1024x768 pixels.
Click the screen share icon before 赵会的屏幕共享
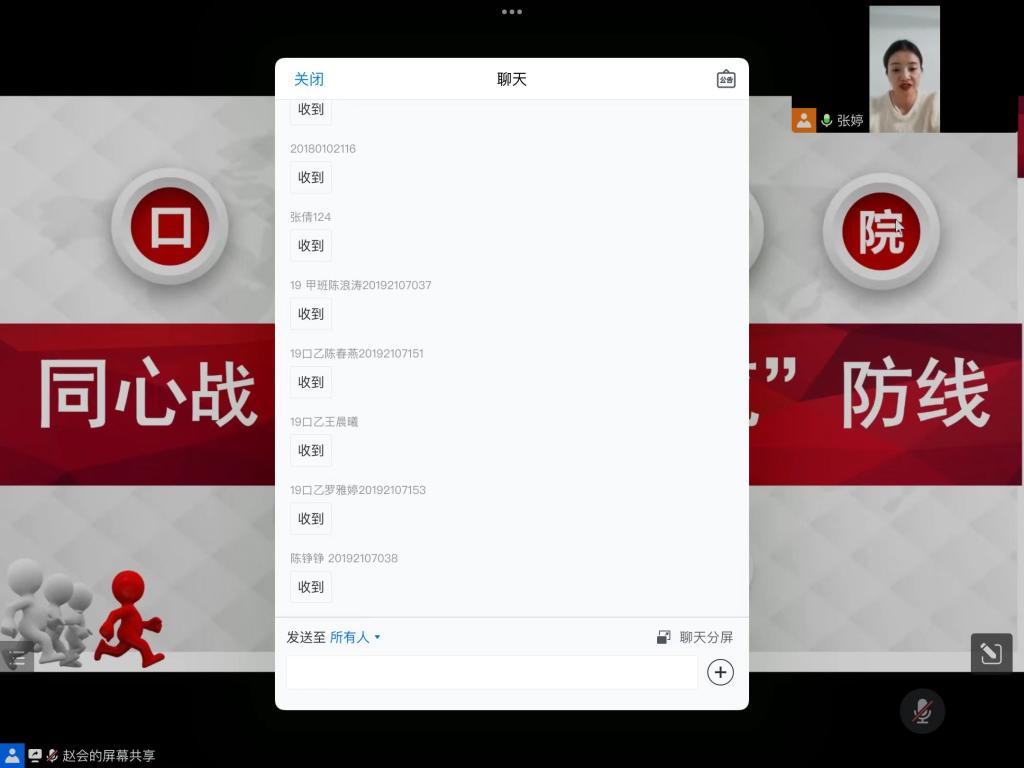click(35, 755)
